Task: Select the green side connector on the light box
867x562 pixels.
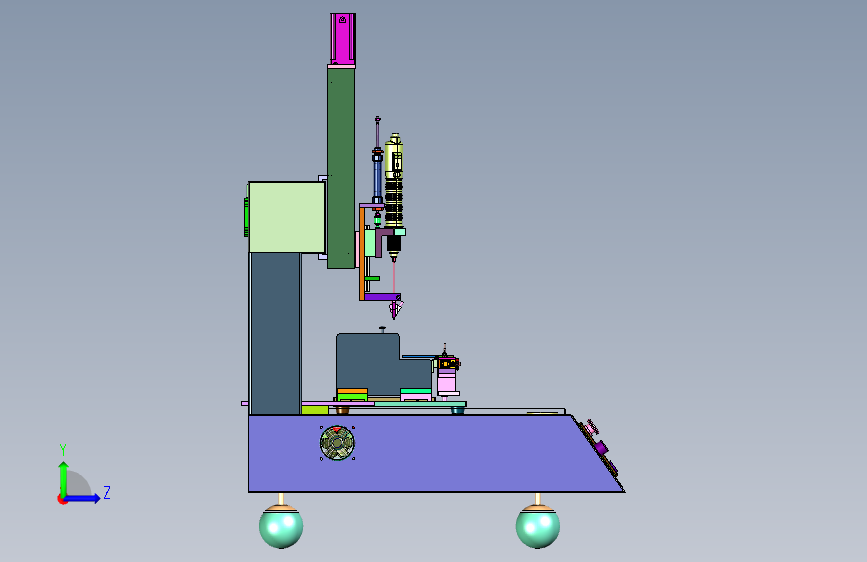Action: (246, 217)
